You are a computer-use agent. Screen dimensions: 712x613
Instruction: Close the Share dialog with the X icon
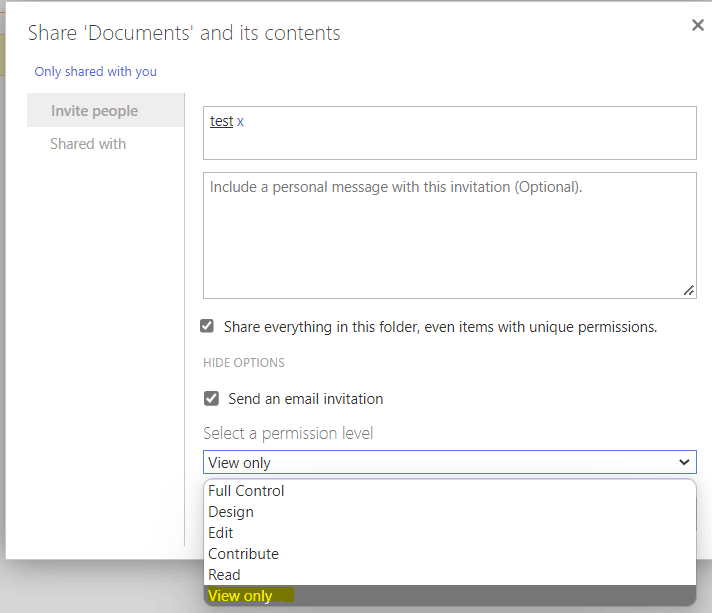click(697, 25)
